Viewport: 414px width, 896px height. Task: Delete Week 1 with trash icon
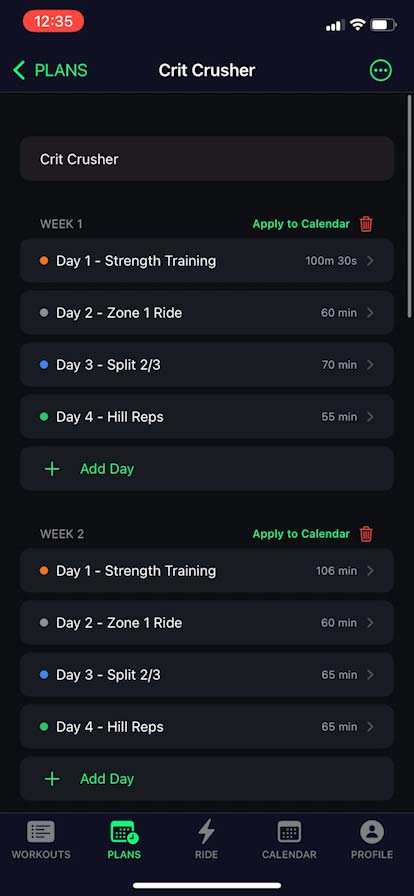pyautogui.click(x=366, y=224)
